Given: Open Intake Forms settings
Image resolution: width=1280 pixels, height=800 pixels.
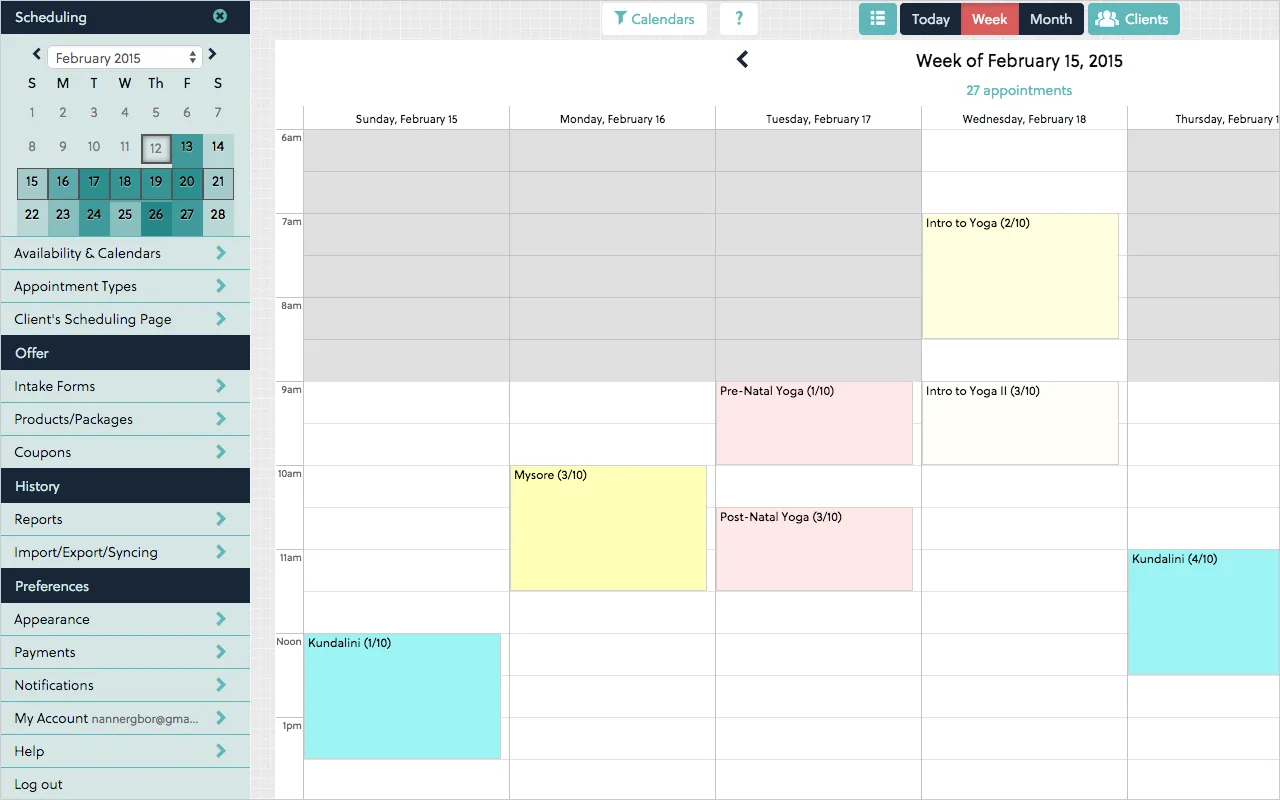Looking at the screenshot, I should click(125, 386).
